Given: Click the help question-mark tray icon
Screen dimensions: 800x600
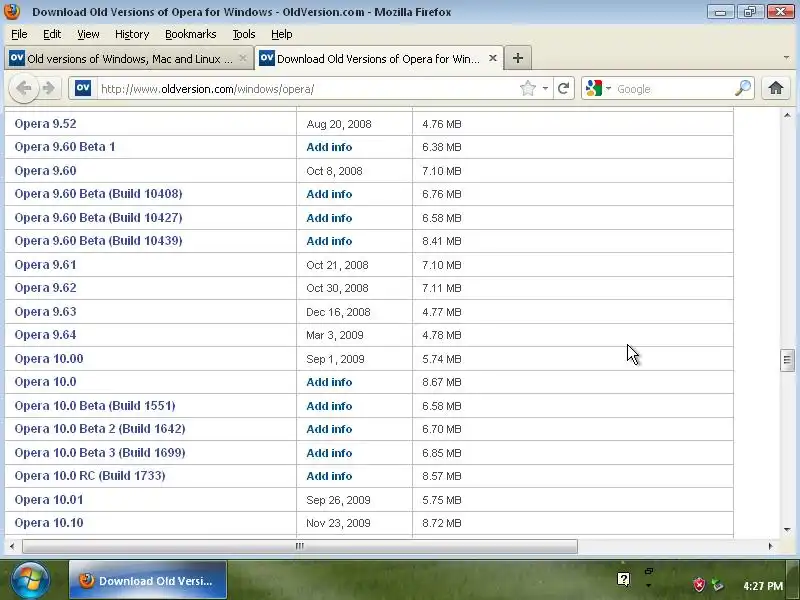Looking at the screenshot, I should (x=623, y=579).
